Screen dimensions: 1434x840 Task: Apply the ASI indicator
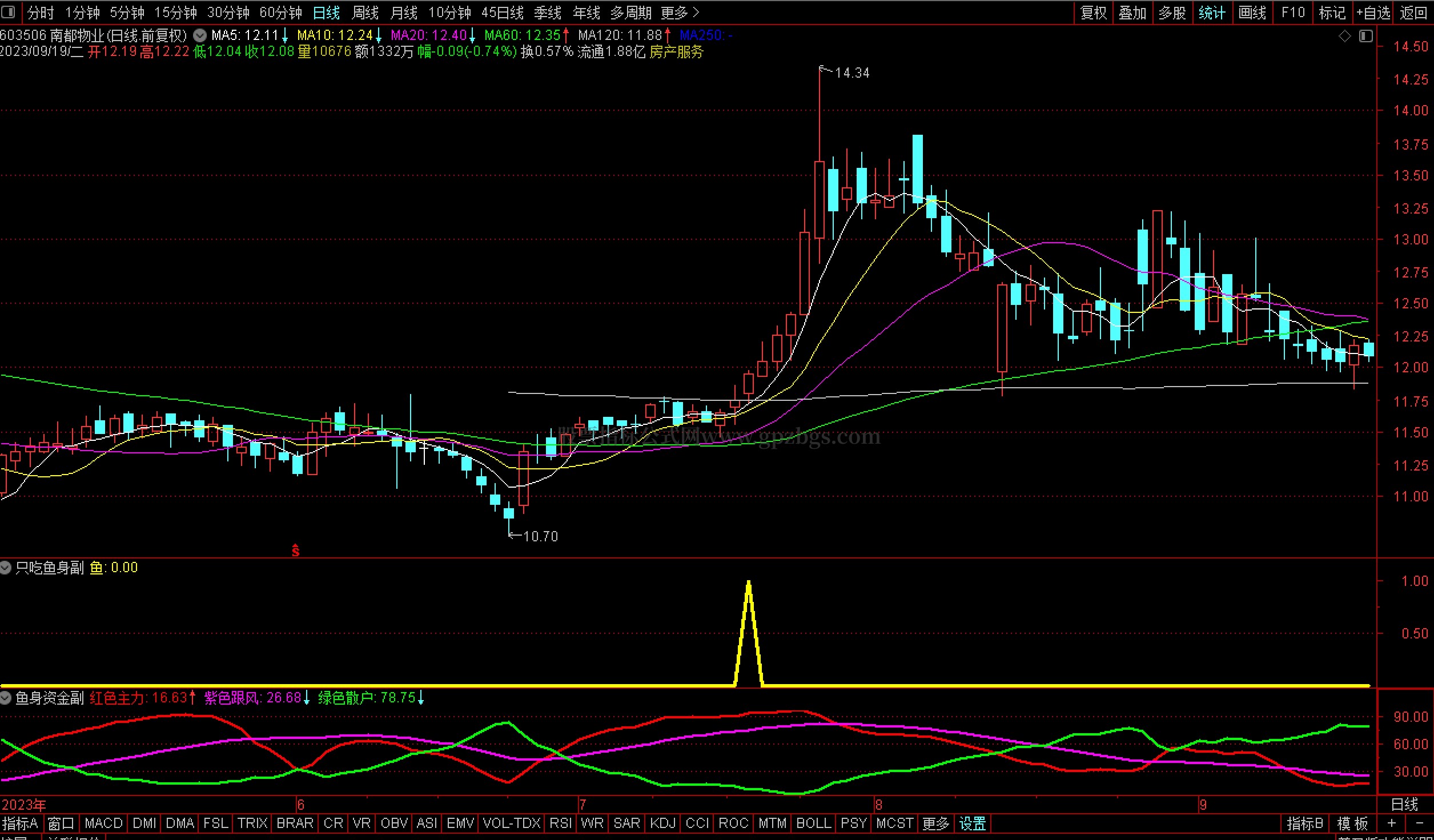pos(427,823)
